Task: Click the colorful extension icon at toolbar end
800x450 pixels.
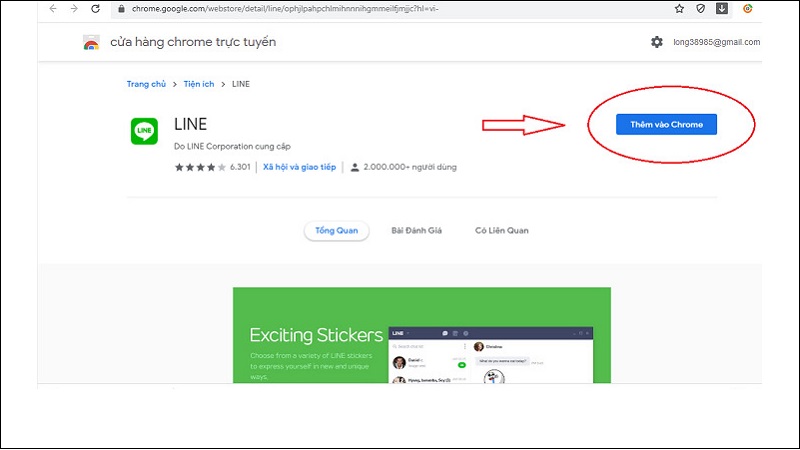Action: coord(747,9)
